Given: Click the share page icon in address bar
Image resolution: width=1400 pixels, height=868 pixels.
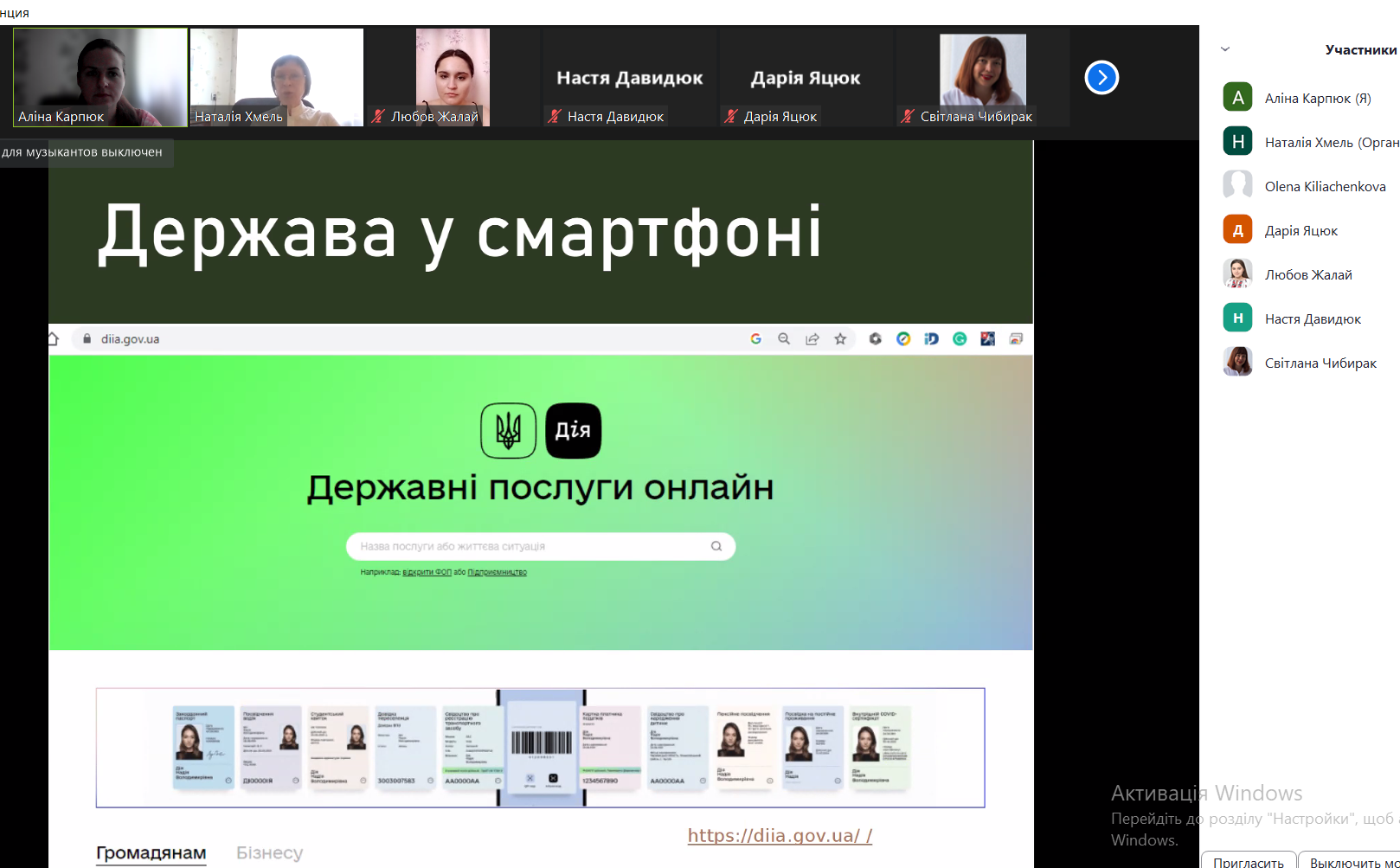Looking at the screenshot, I should [812, 339].
